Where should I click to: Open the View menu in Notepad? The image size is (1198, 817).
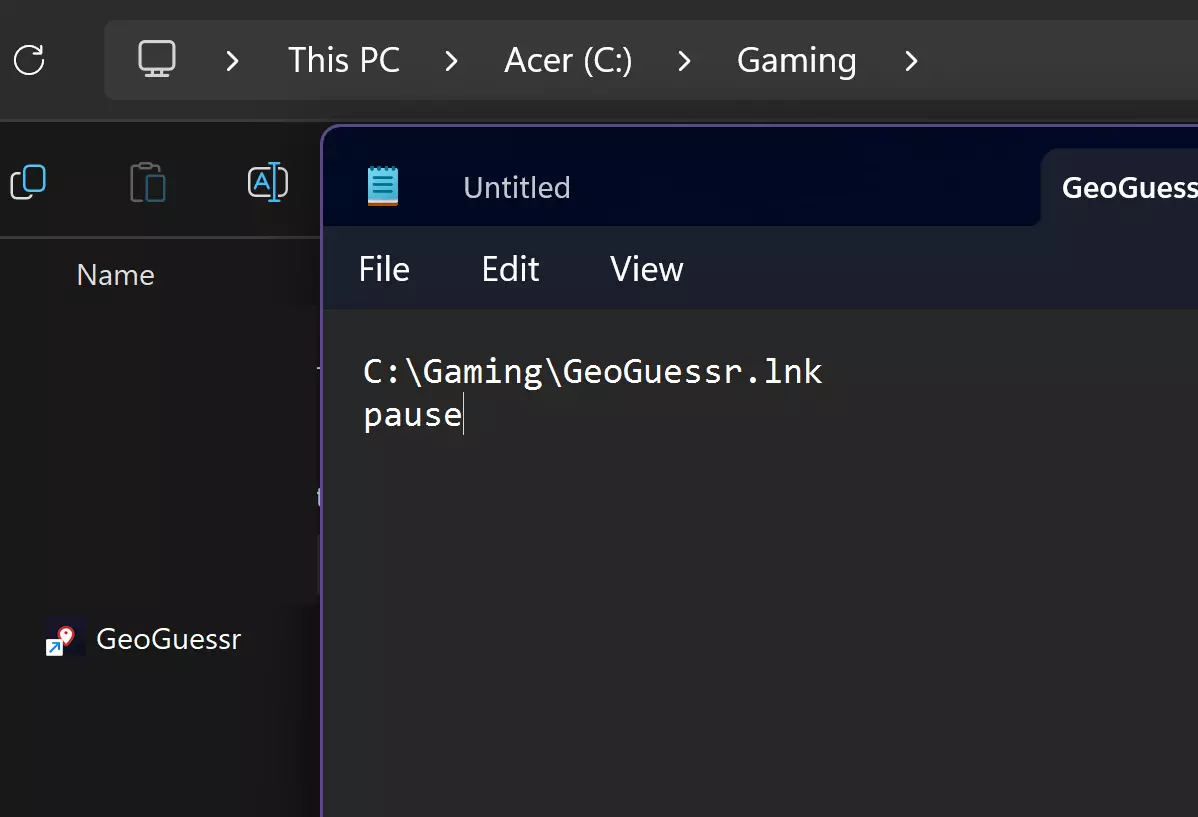point(646,269)
